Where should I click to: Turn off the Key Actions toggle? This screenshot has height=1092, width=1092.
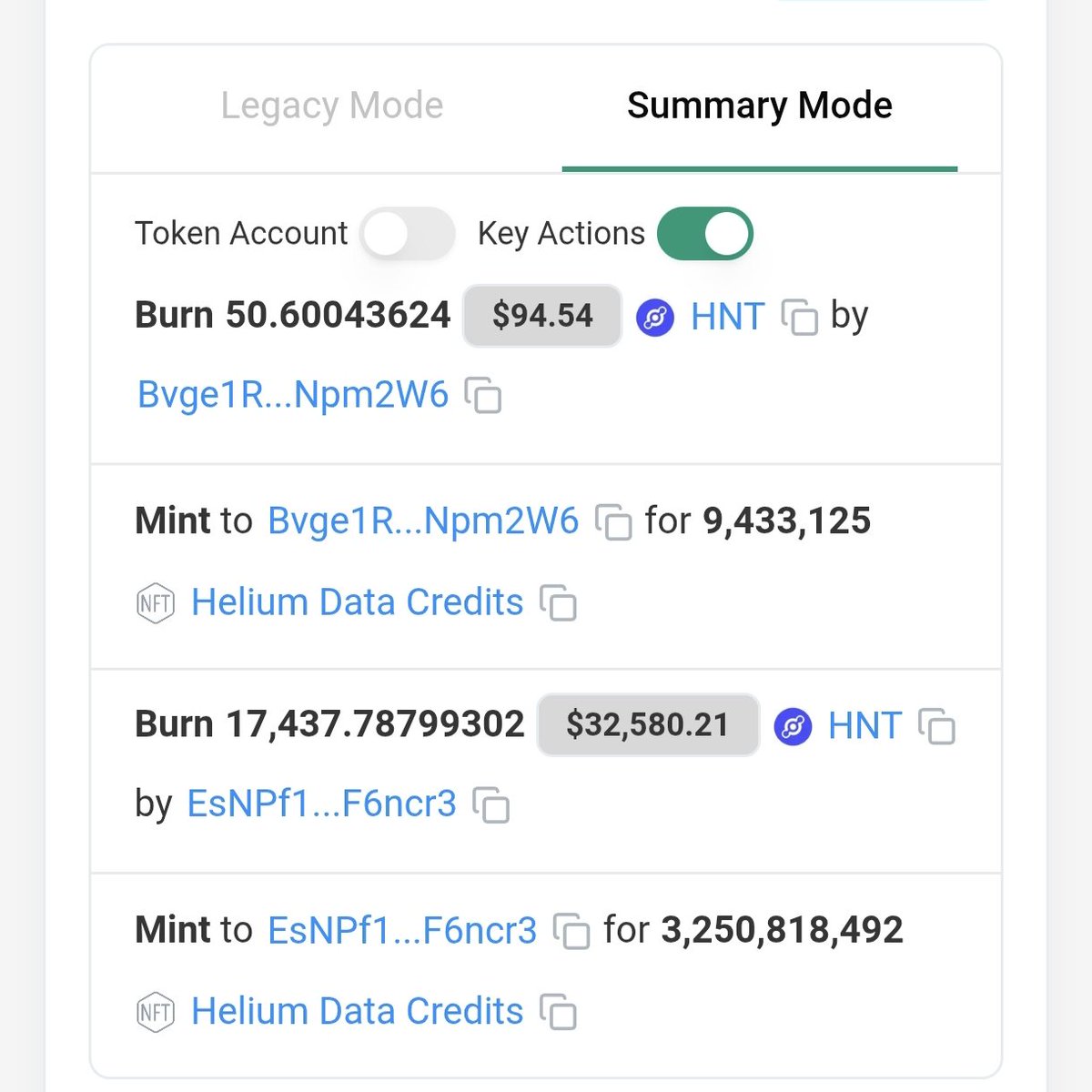[x=705, y=234]
